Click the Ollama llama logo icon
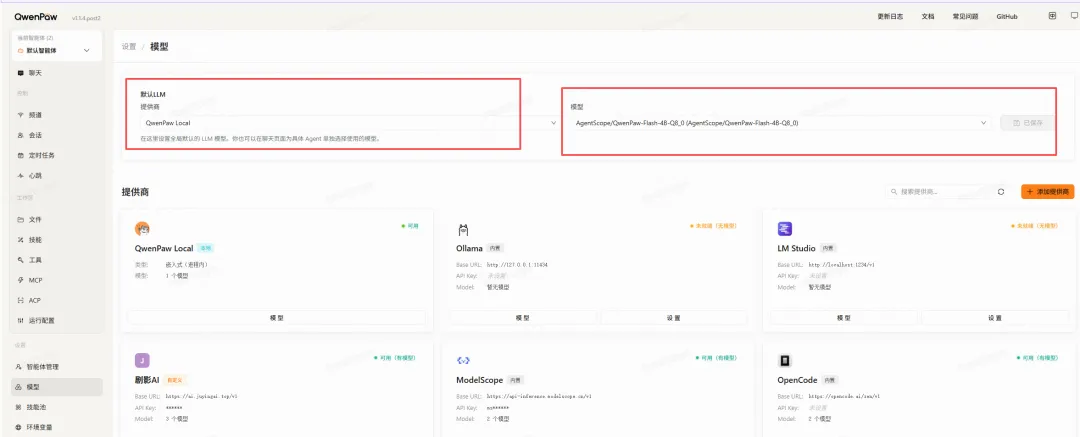Viewport: 1080px width, 437px height. [x=463, y=230]
